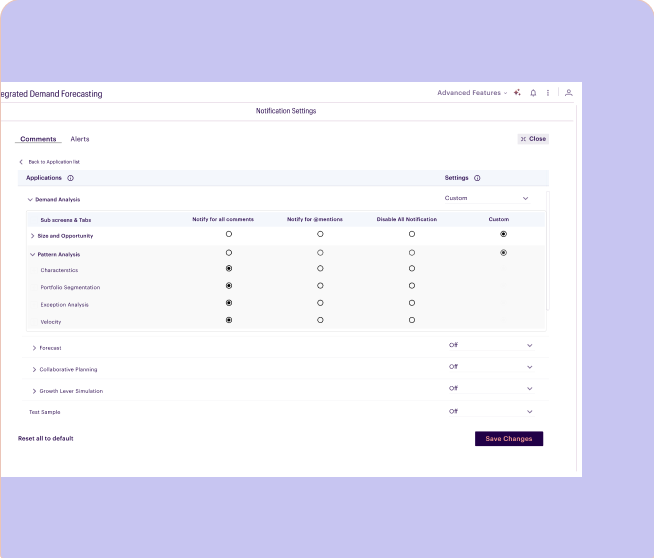Disable all notifications for Characteristics
This screenshot has width=654, height=558.
click(412, 269)
